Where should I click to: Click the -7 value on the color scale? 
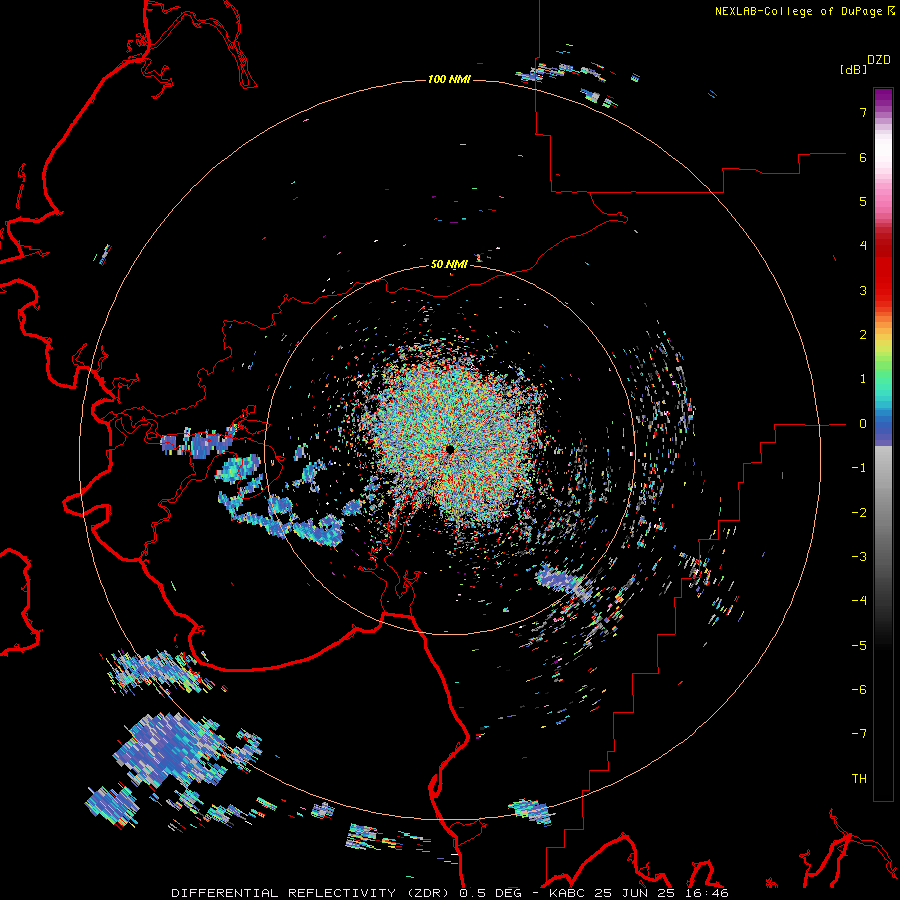[x=859, y=734]
